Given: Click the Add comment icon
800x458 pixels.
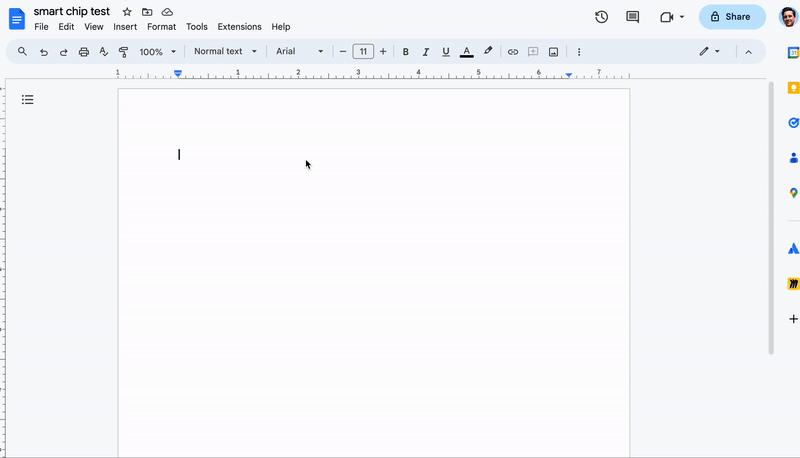Looking at the screenshot, I should pyautogui.click(x=533, y=52).
